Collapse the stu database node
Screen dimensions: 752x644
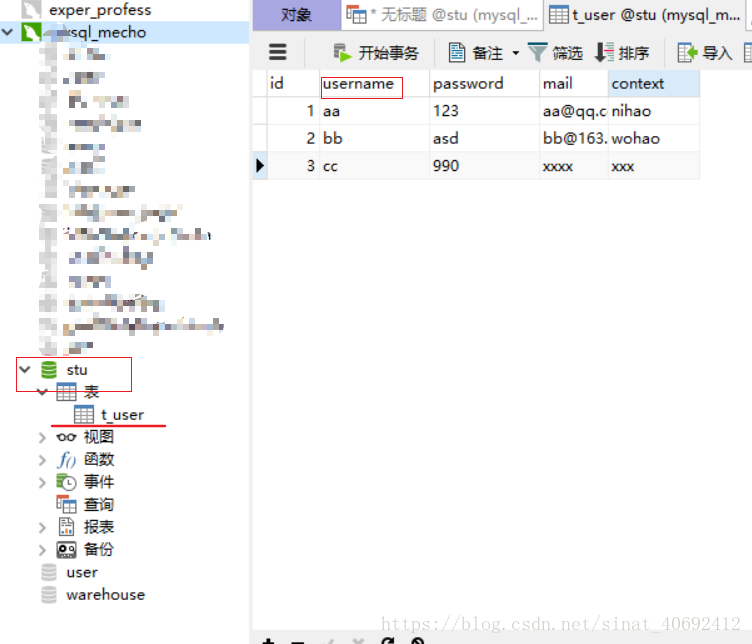coord(25,369)
